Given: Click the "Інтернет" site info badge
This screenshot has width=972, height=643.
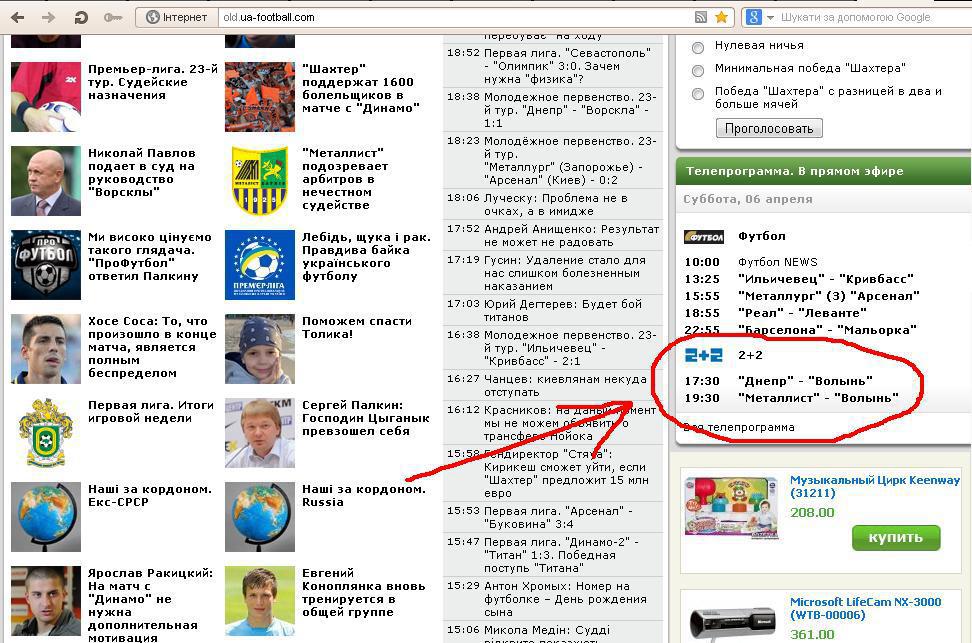Looking at the screenshot, I should [x=176, y=17].
